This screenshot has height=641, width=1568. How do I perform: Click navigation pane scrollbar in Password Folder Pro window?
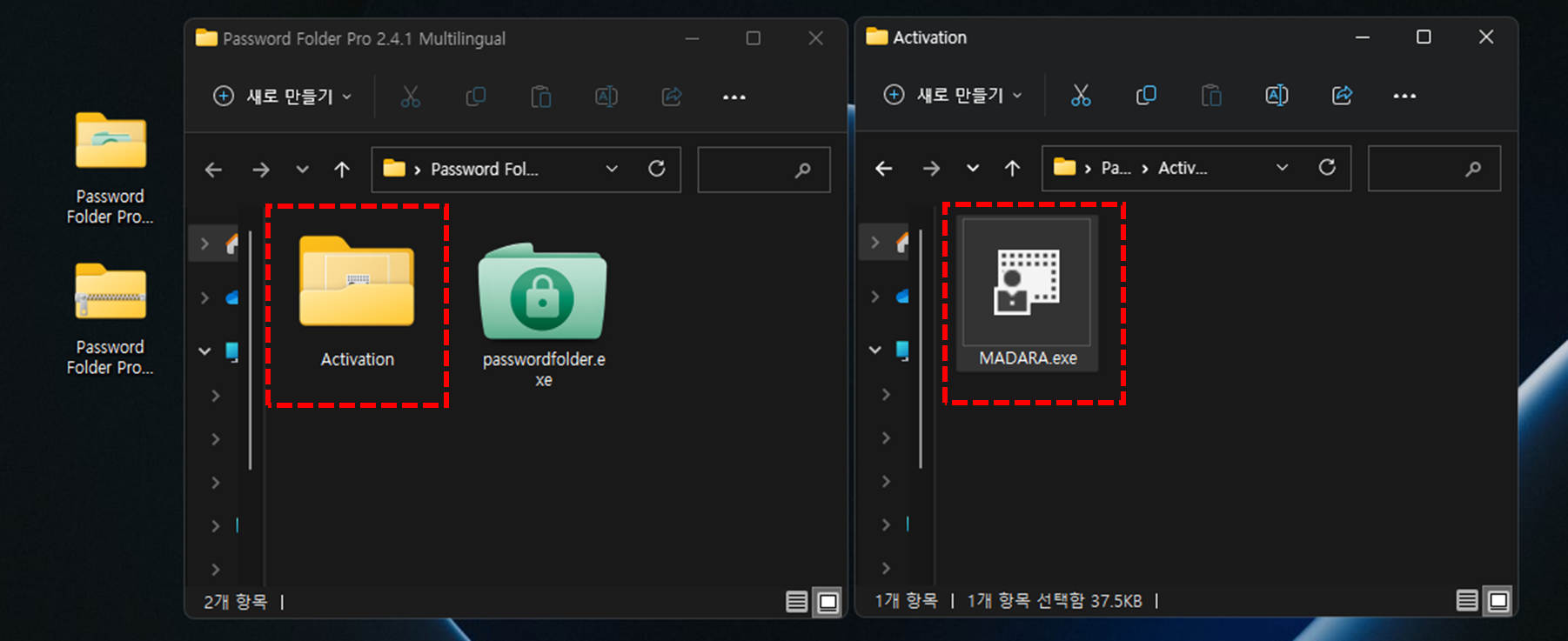coord(250,350)
